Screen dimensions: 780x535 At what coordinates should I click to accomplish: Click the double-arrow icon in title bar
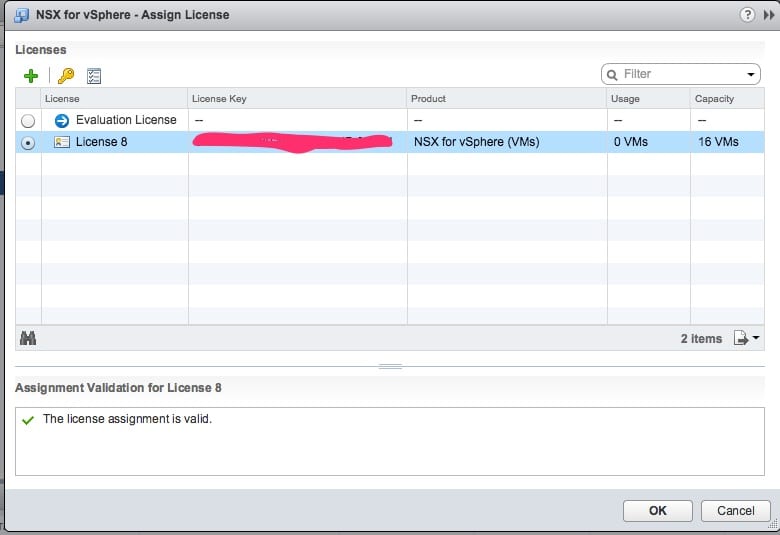(x=768, y=15)
